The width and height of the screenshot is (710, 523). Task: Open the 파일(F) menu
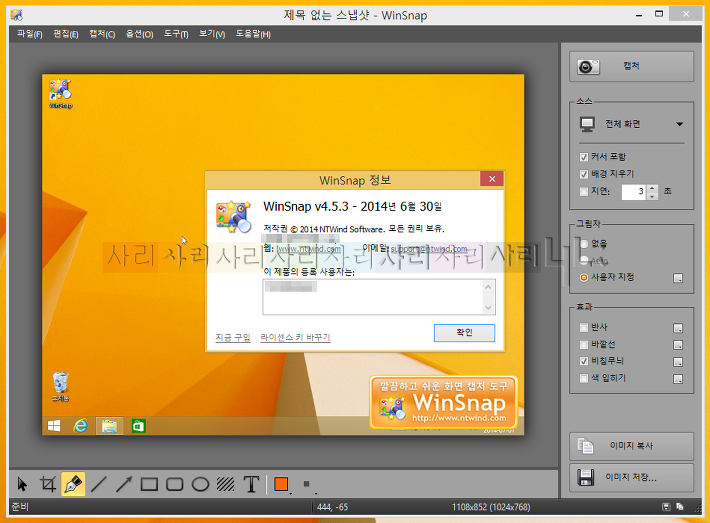click(x=30, y=34)
